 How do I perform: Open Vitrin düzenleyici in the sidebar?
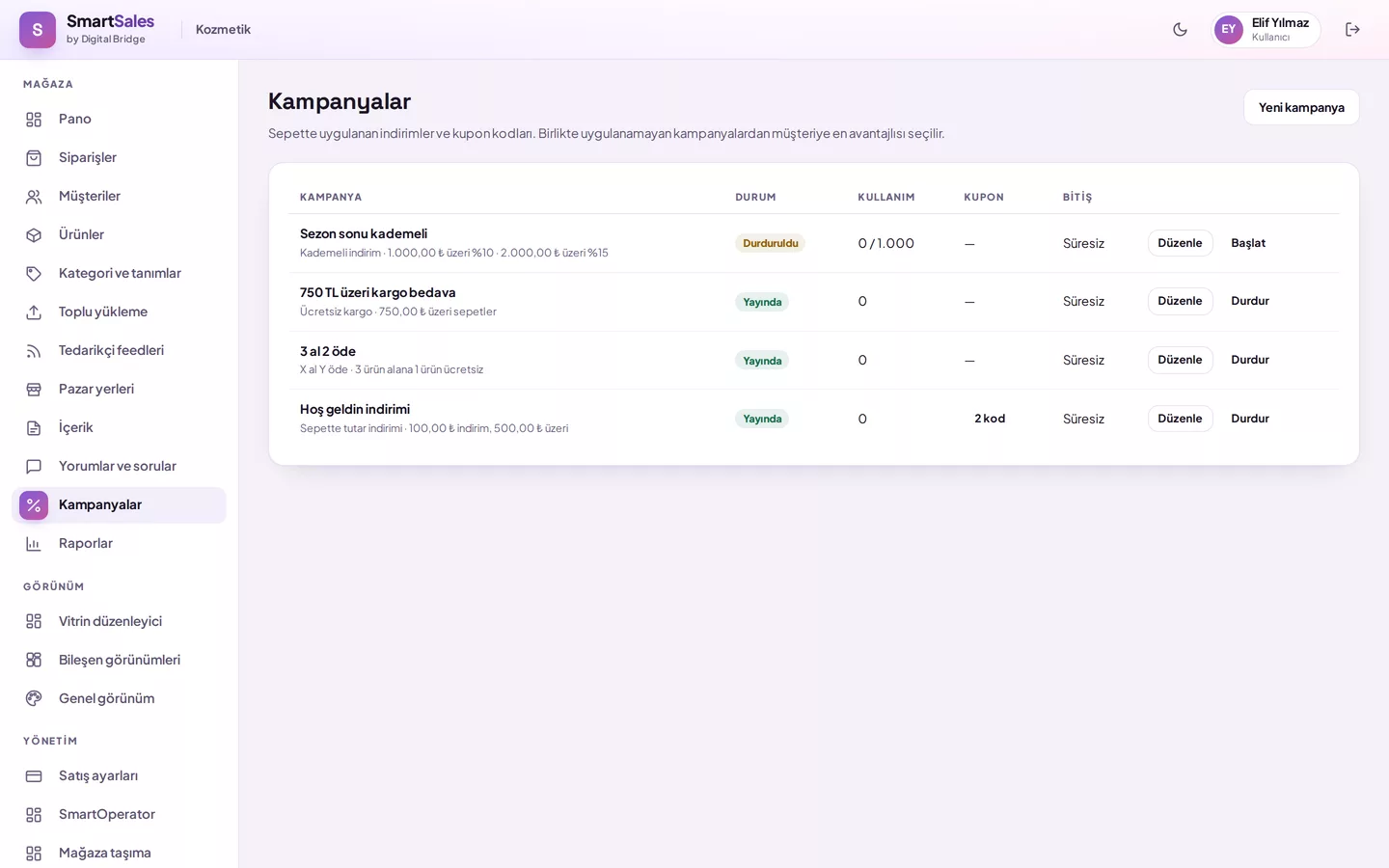tap(119, 621)
